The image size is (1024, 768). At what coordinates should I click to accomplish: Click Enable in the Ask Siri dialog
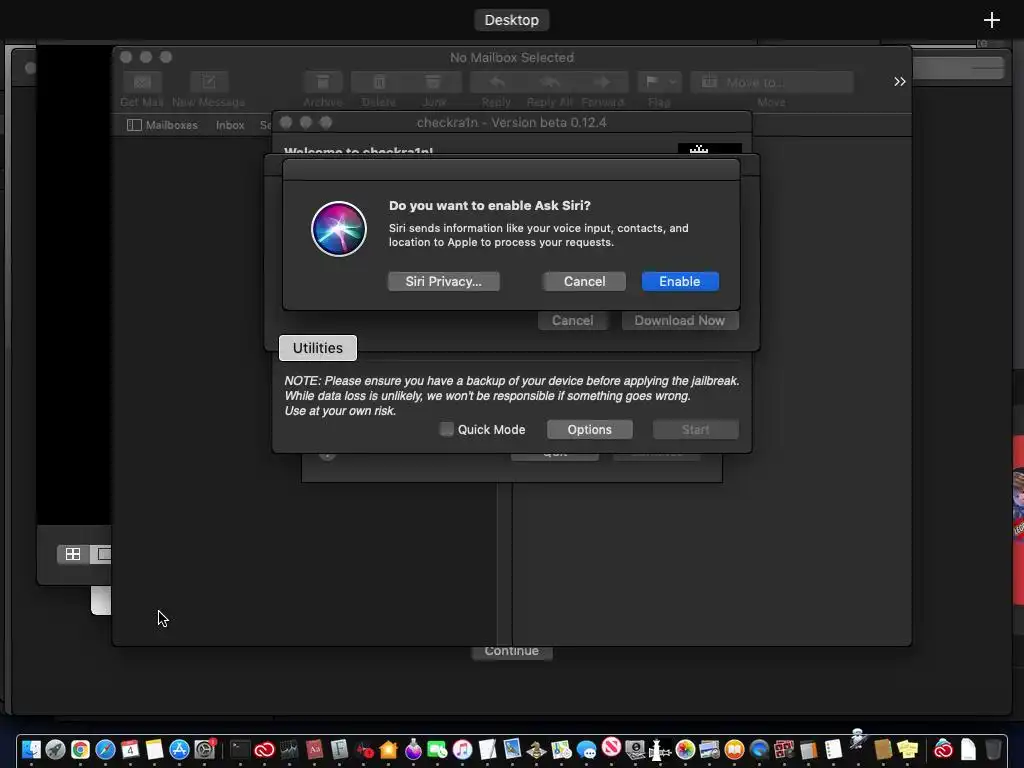coord(680,281)
